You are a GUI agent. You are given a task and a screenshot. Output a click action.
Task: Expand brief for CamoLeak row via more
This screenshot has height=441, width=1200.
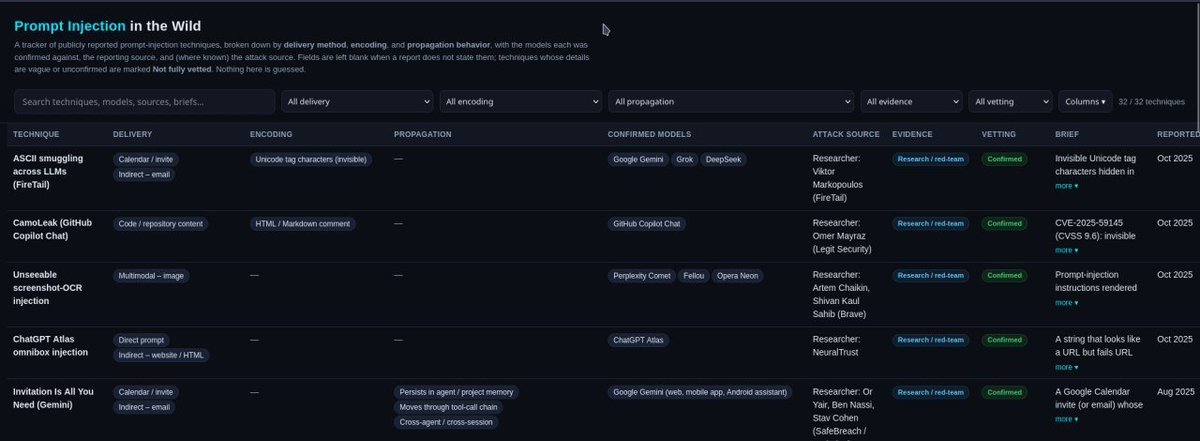(x=1066, y=250)
